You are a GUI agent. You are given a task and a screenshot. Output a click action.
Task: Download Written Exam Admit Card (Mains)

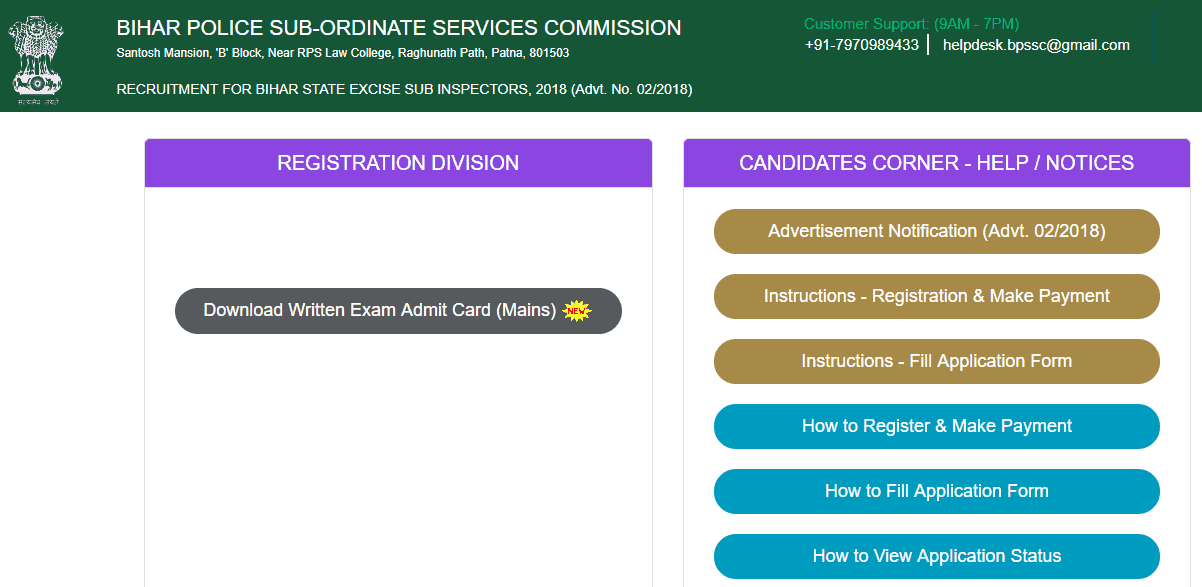380,311
